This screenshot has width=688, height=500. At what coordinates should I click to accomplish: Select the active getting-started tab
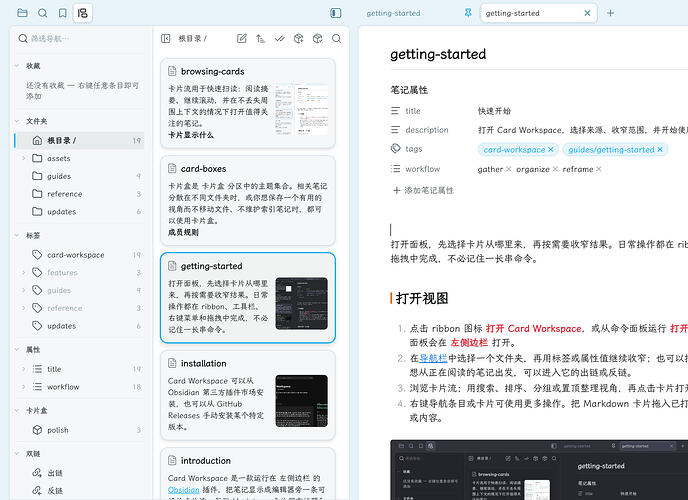pyautogui.click(x=539, y=13)
